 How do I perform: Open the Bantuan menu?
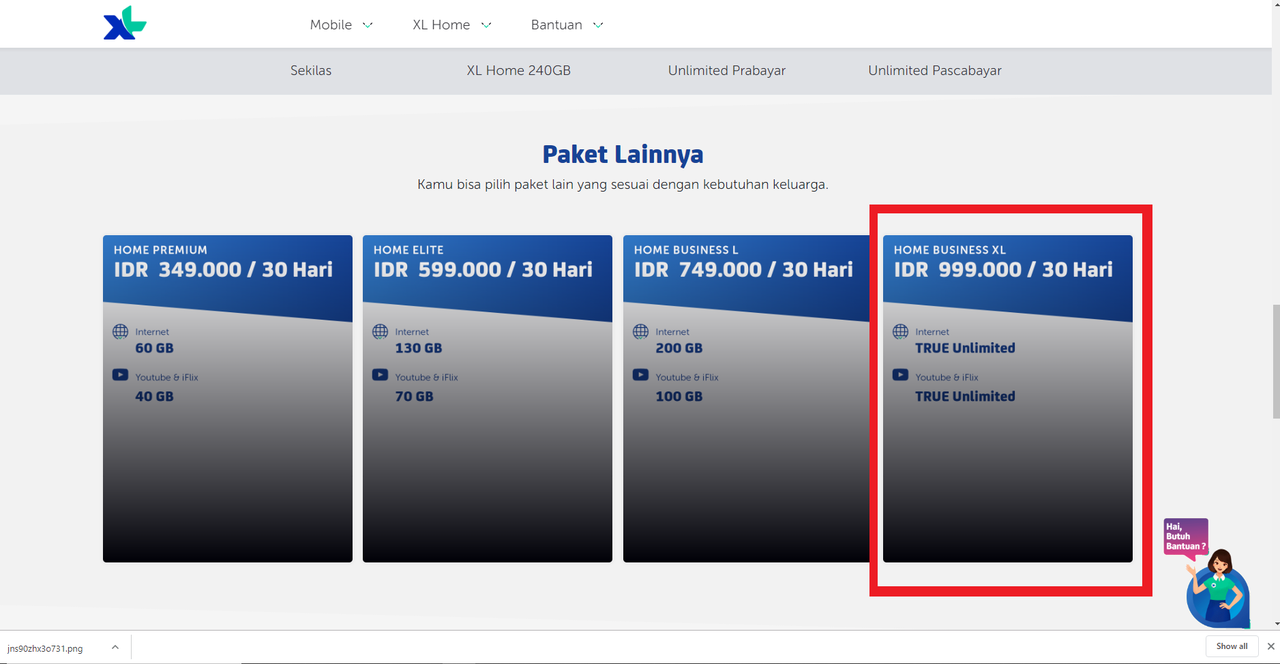tap(556, 25)
